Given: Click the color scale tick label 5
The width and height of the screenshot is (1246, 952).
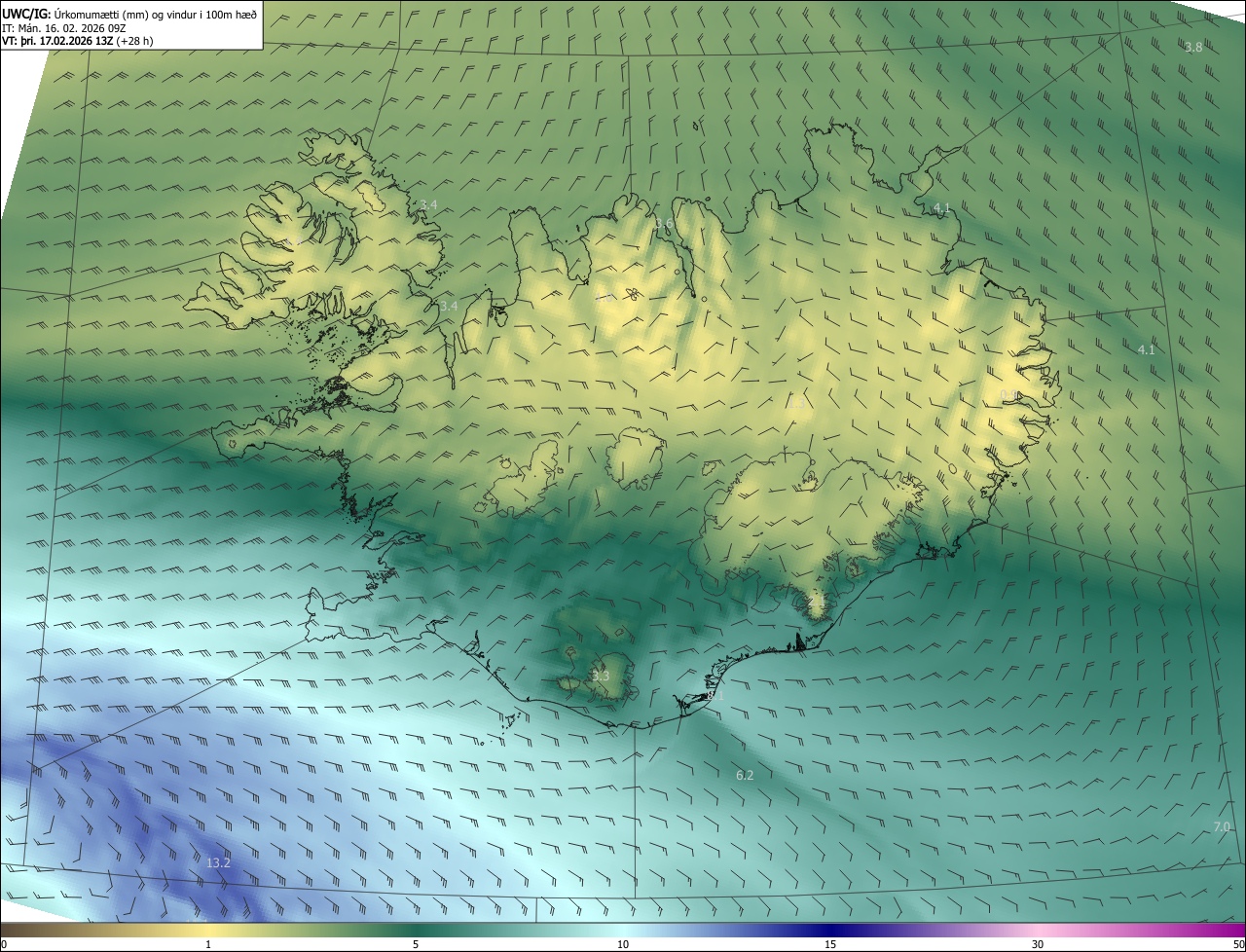Looking at the screenshot, I should 416,944.
